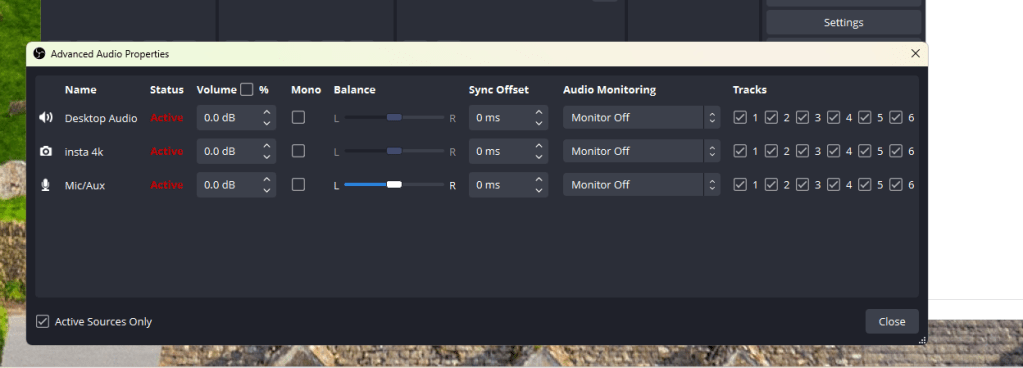Uncheck Track 5 for Desktop Audio
This screenshot has width=1023, height=368.
click(x=864, y=117)
